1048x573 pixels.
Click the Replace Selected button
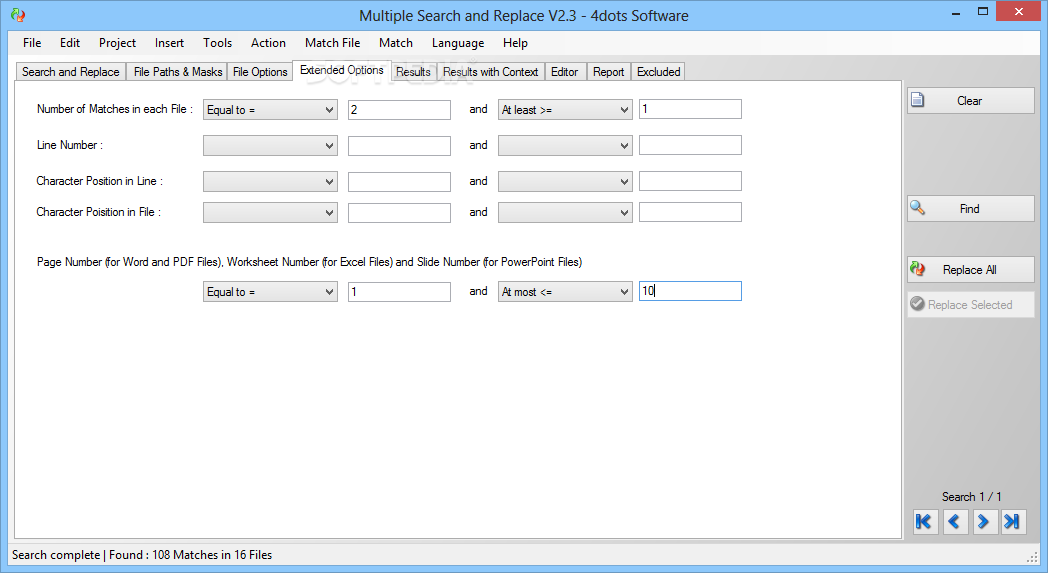(x=970, y=304)
